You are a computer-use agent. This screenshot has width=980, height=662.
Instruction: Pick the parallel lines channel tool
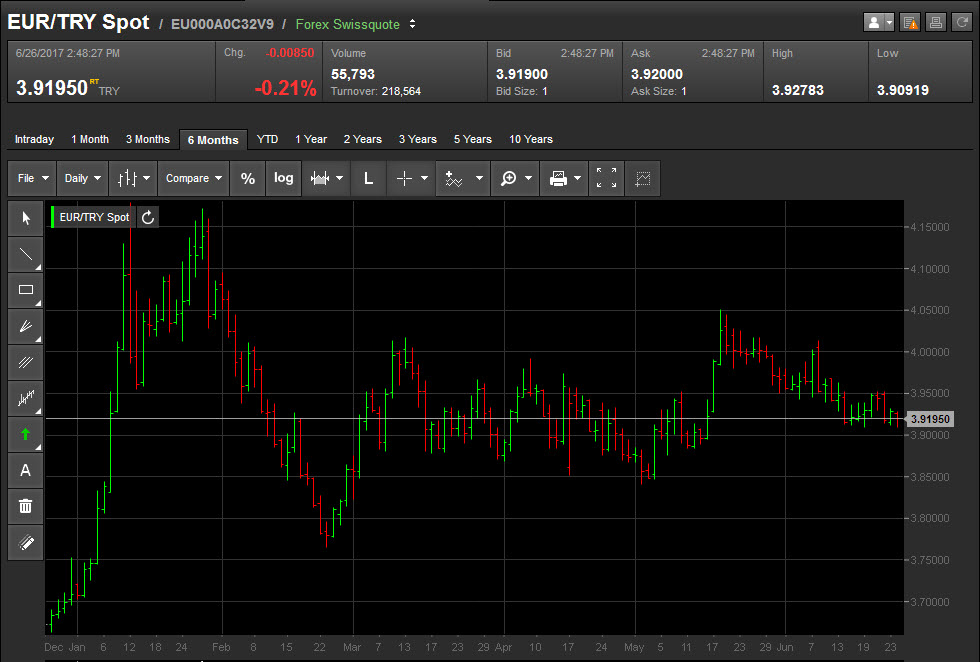26,362
